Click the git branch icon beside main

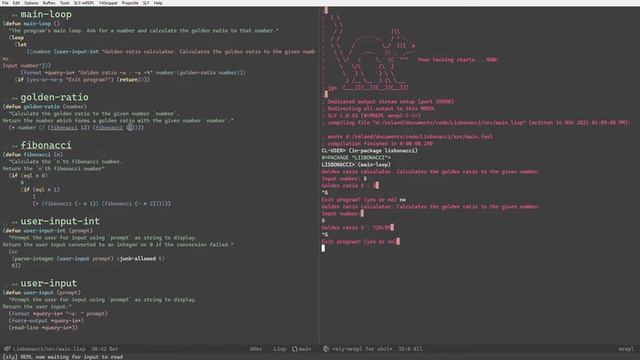(294, 349)
